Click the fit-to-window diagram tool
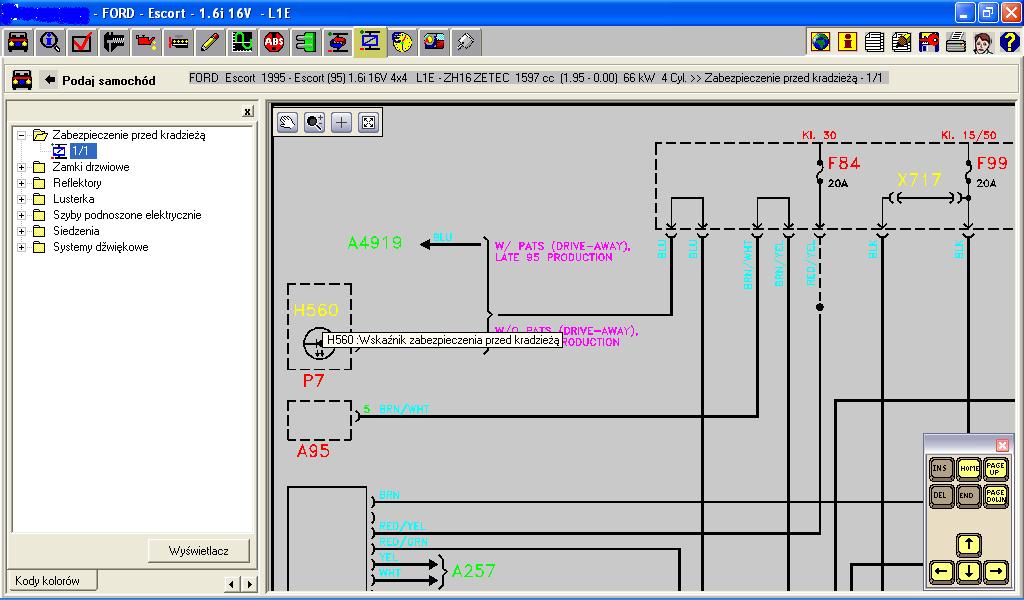Screen dimensions: 1024x600 (x=368, y=122)
